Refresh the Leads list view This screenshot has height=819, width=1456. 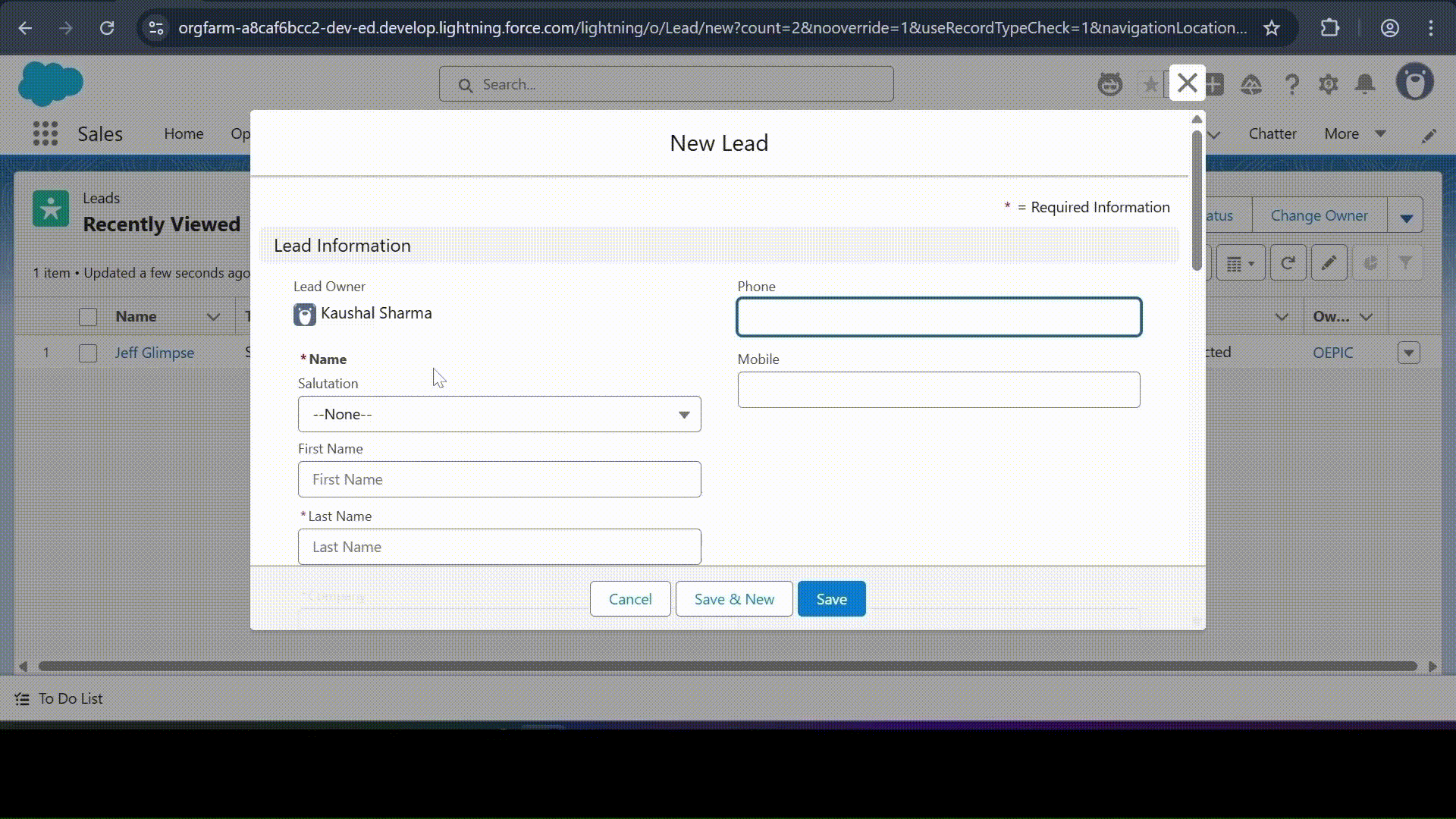1288,263
